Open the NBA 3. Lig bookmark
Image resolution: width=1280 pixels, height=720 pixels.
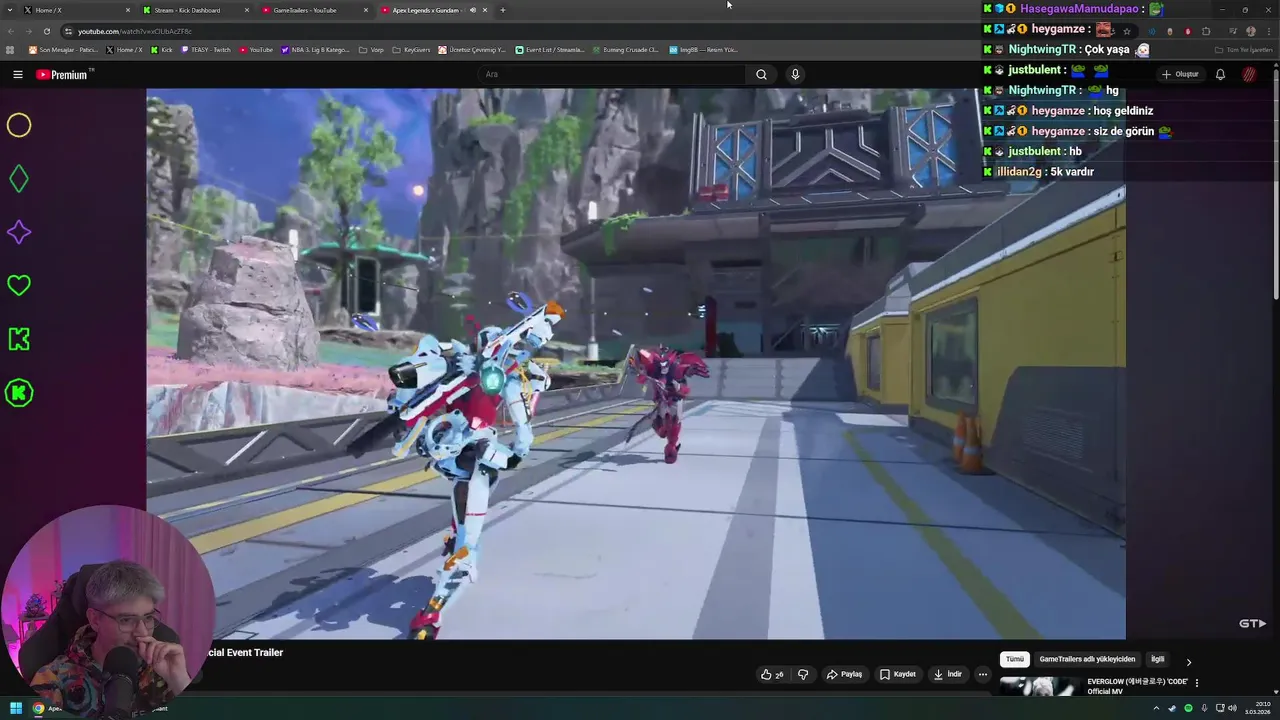click(316, 49)
